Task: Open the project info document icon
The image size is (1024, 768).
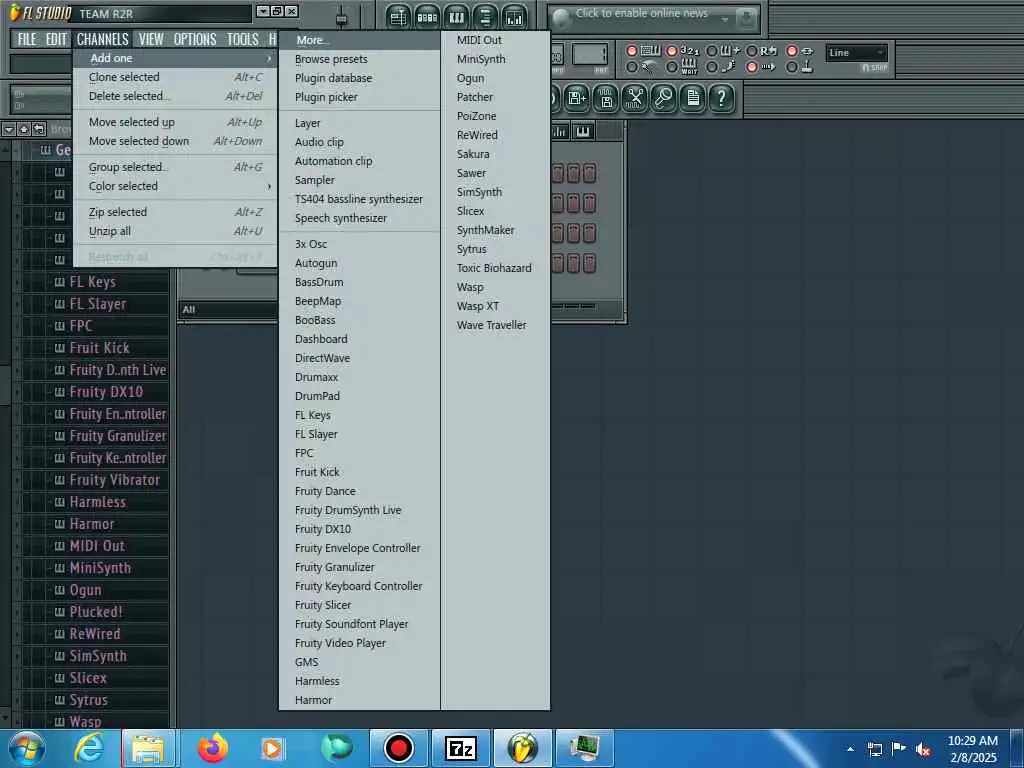Action: [x=693, y=99]
